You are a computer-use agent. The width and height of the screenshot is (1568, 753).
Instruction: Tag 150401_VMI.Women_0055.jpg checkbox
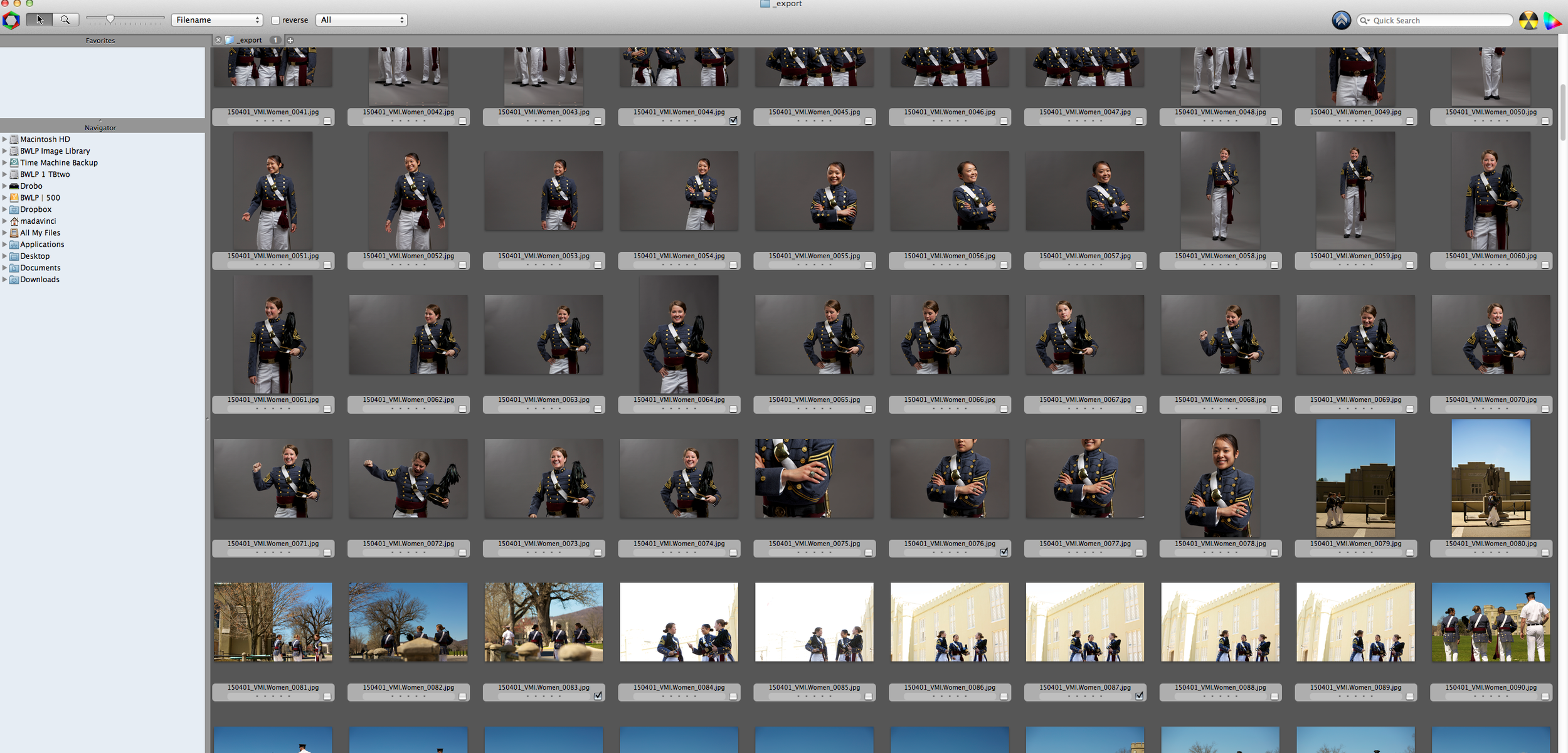(x=868, y=265)
